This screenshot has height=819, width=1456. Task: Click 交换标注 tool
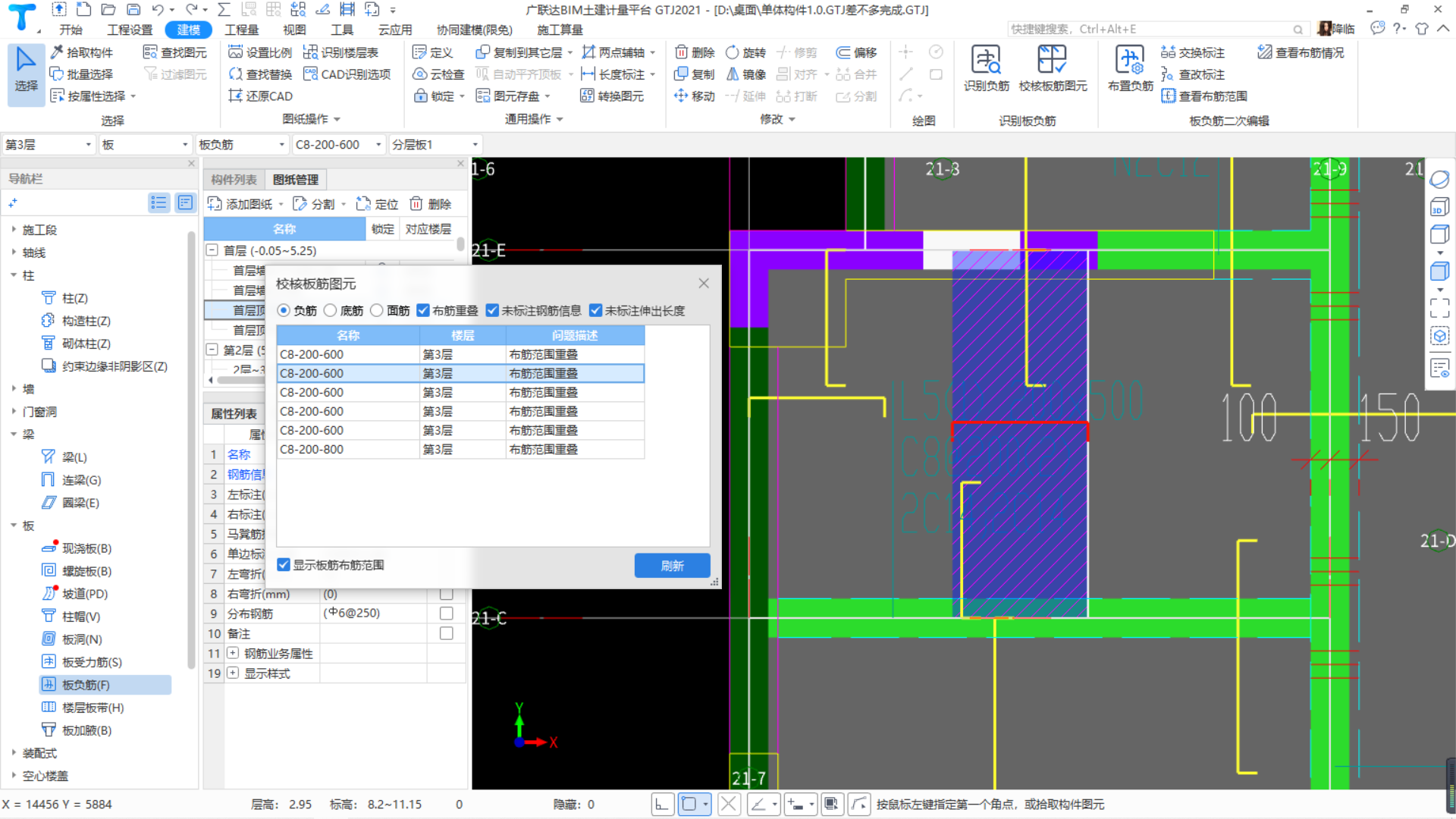(x=1192, y=52)
